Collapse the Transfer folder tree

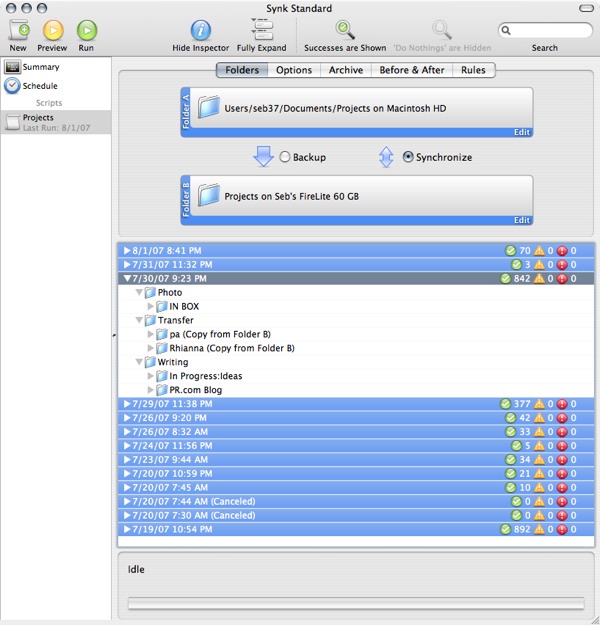139,320
